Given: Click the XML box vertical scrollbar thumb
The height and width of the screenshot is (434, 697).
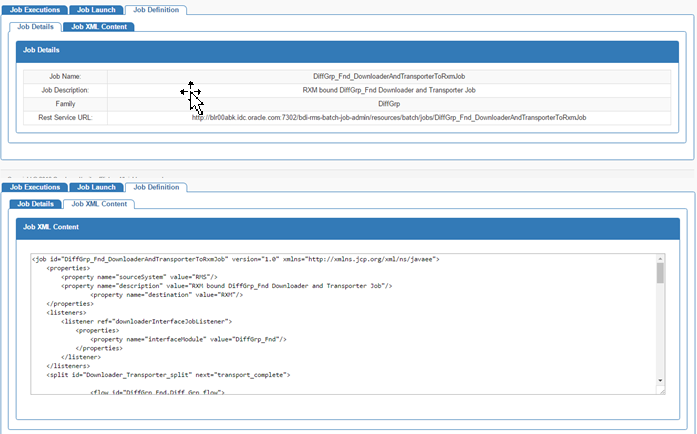Looking at the screenshot, I should [x=660, y=273].
